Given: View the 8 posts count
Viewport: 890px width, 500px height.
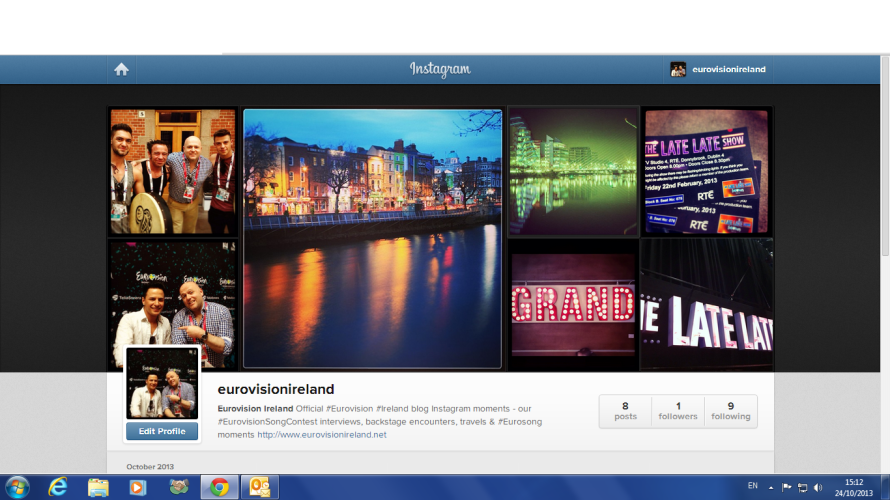Looking at the screenshot, I should (x=625, y=411).
